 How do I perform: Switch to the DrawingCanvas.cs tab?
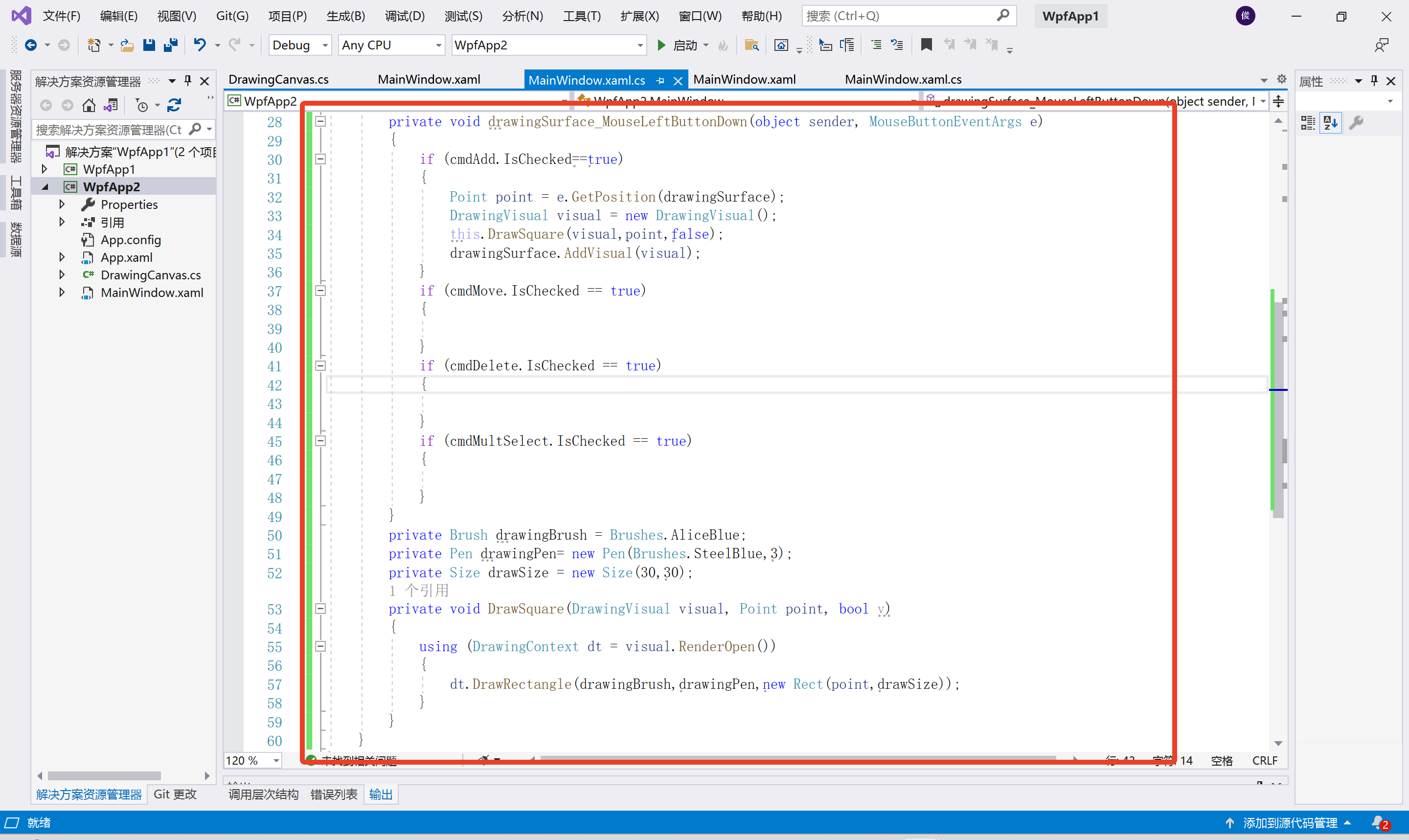(278, 80)
